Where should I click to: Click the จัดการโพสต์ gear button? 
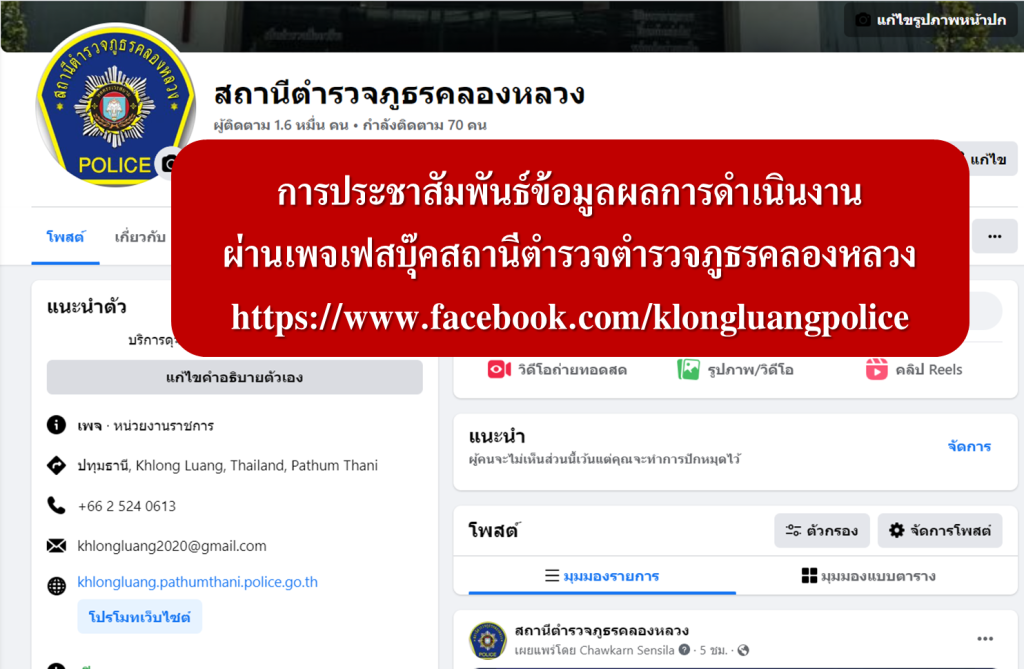[940, 530]
